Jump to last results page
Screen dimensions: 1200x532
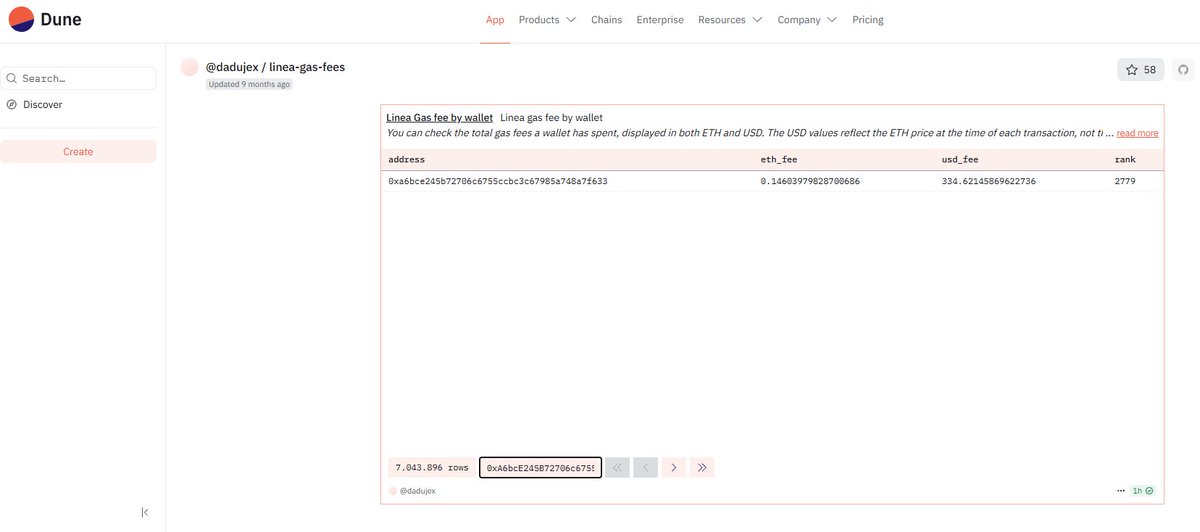tap(702, 467)
